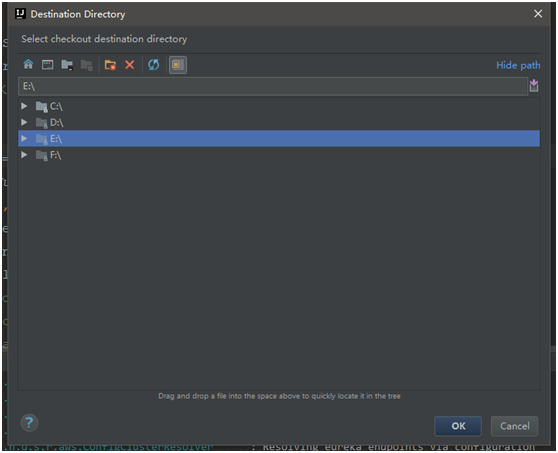Refresh the directory tree
Screen dimensions: 558x453
pos(153,65)
